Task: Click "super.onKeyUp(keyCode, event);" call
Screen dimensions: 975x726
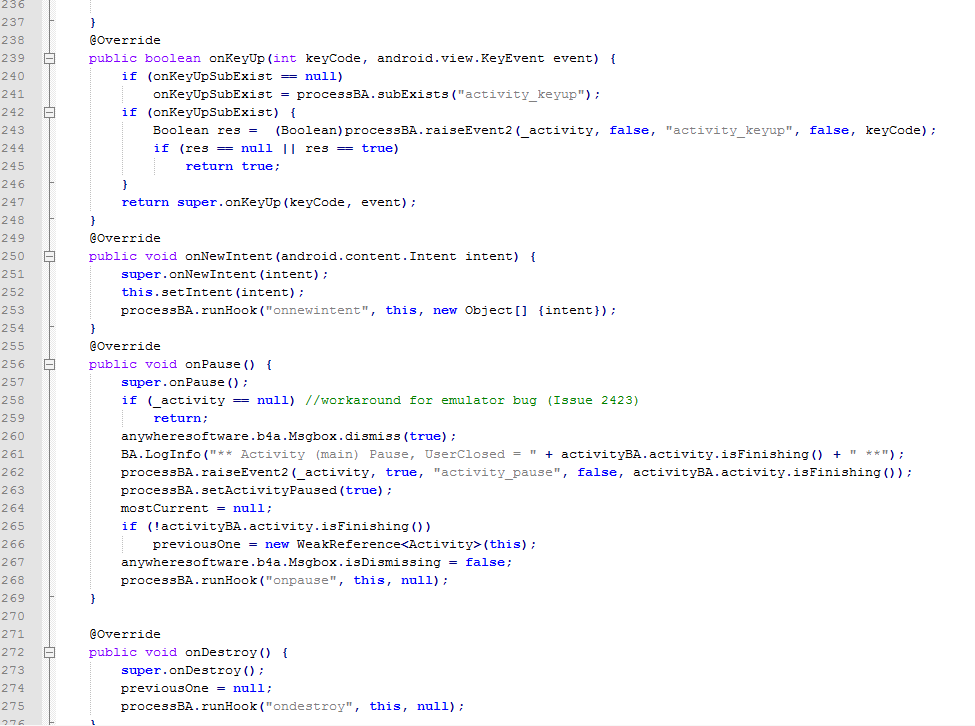Action: pyautogui.click(x=296, y=203)
